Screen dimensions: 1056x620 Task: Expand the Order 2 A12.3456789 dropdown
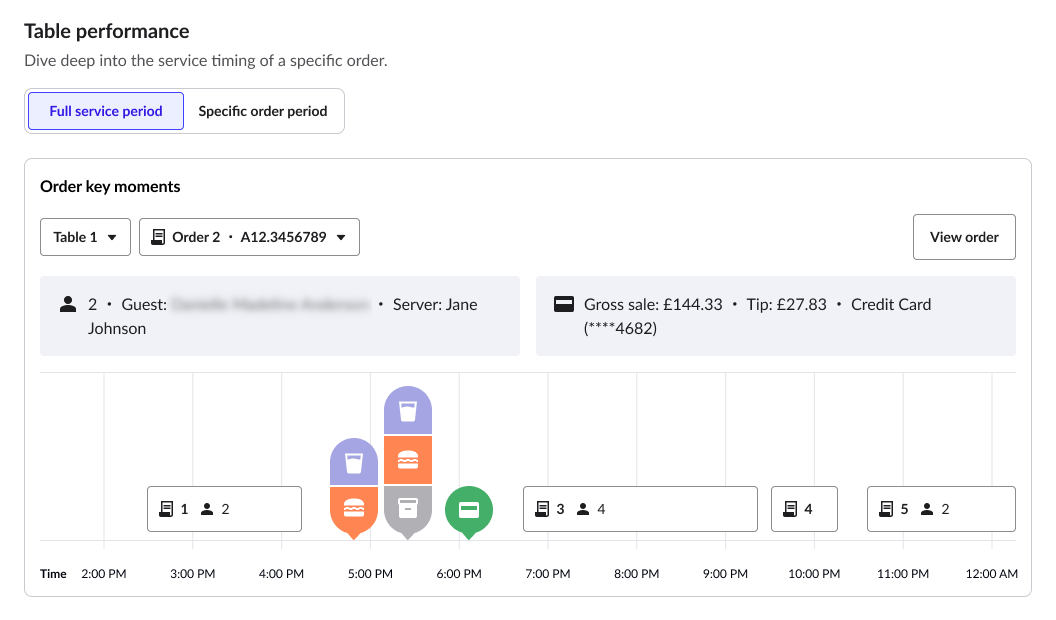point(249,237)
